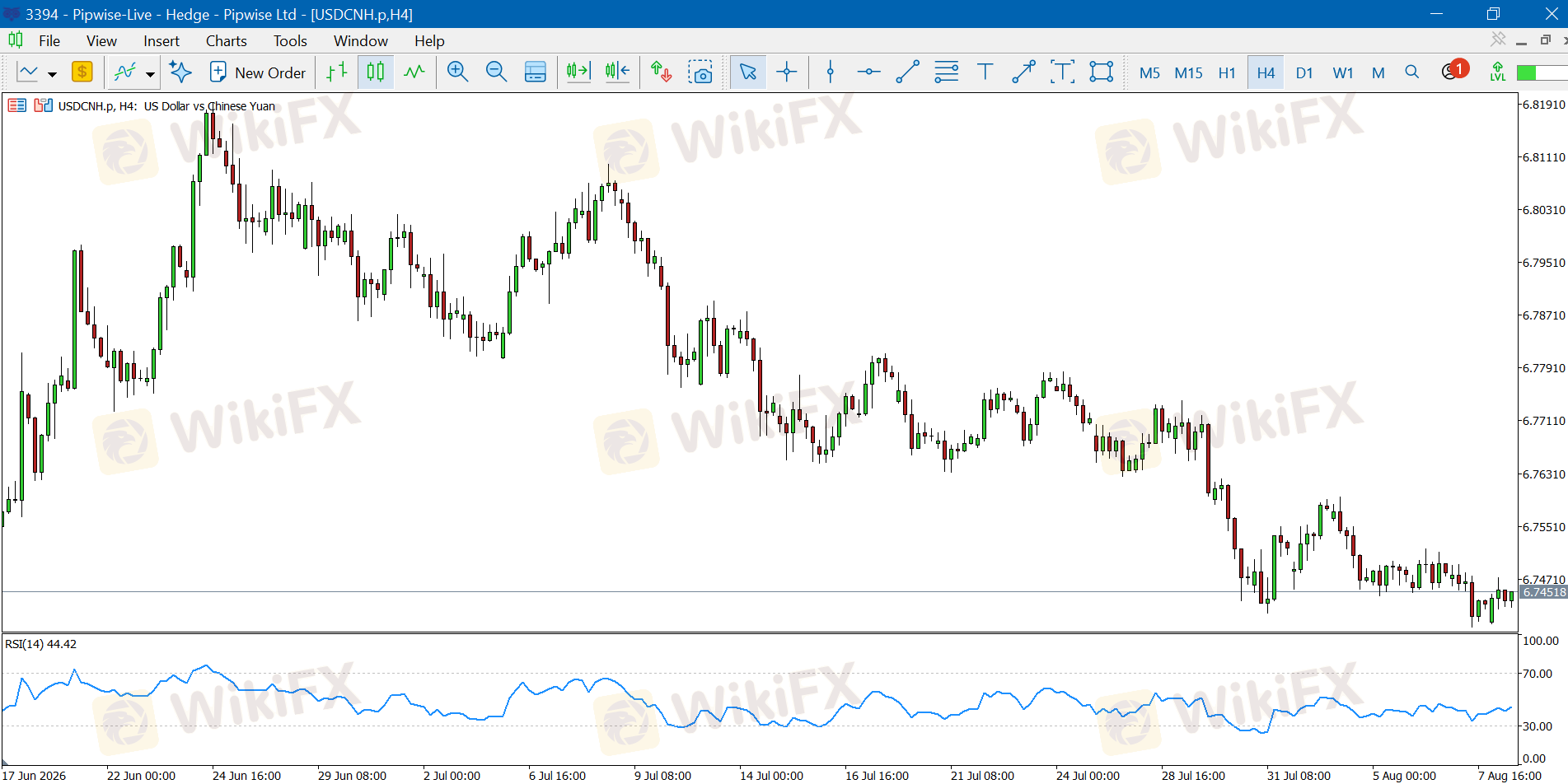
Task: Open the File menu
Action: coord(49,41)
